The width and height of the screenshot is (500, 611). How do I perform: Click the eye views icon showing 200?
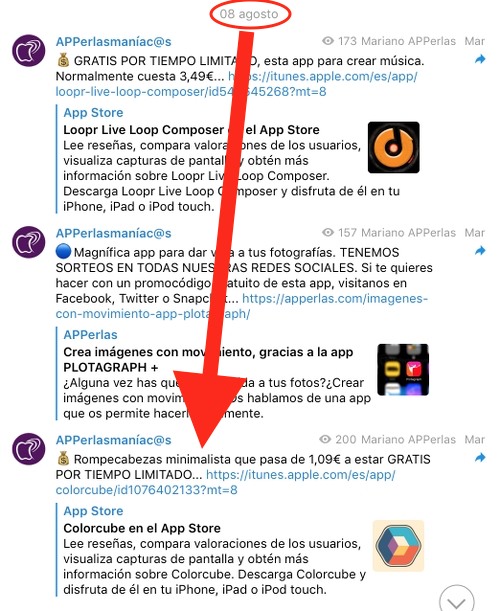point(325,440)
